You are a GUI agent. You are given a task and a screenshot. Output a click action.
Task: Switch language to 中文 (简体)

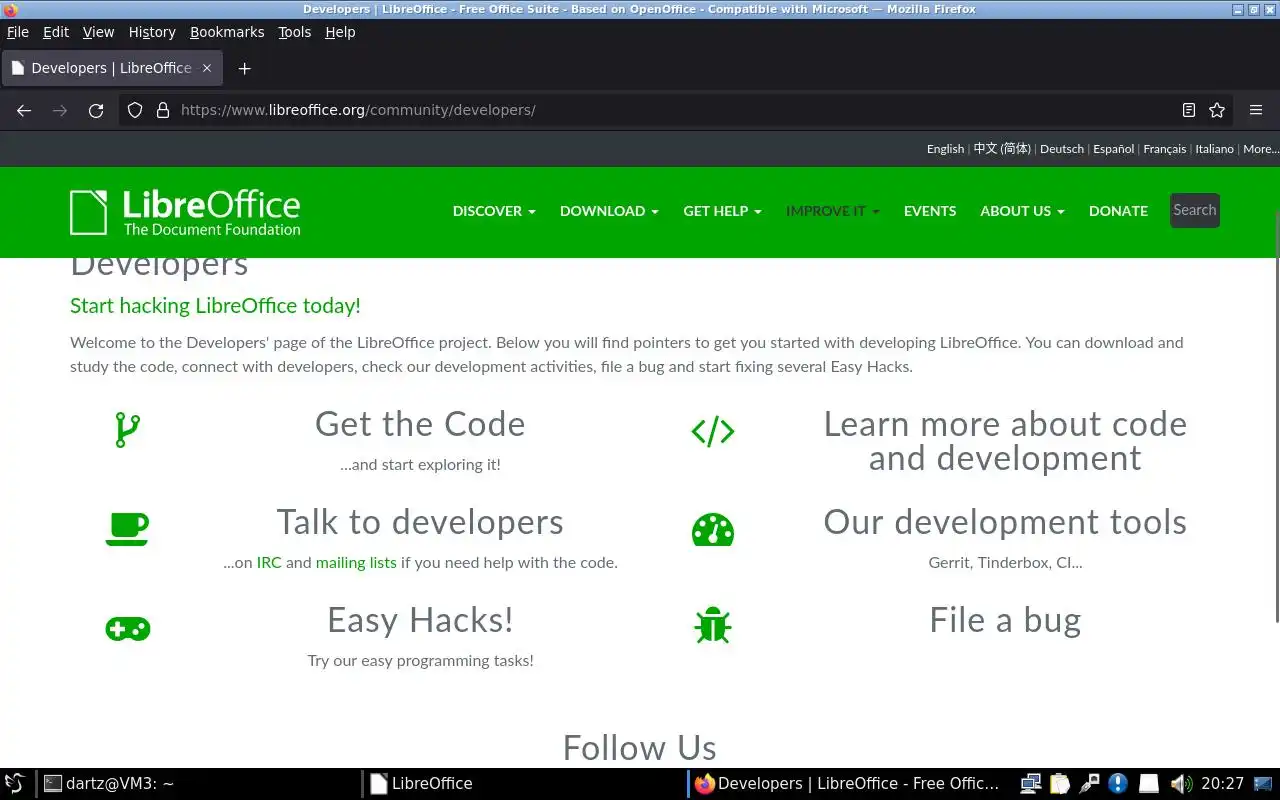pos(1002,149)
